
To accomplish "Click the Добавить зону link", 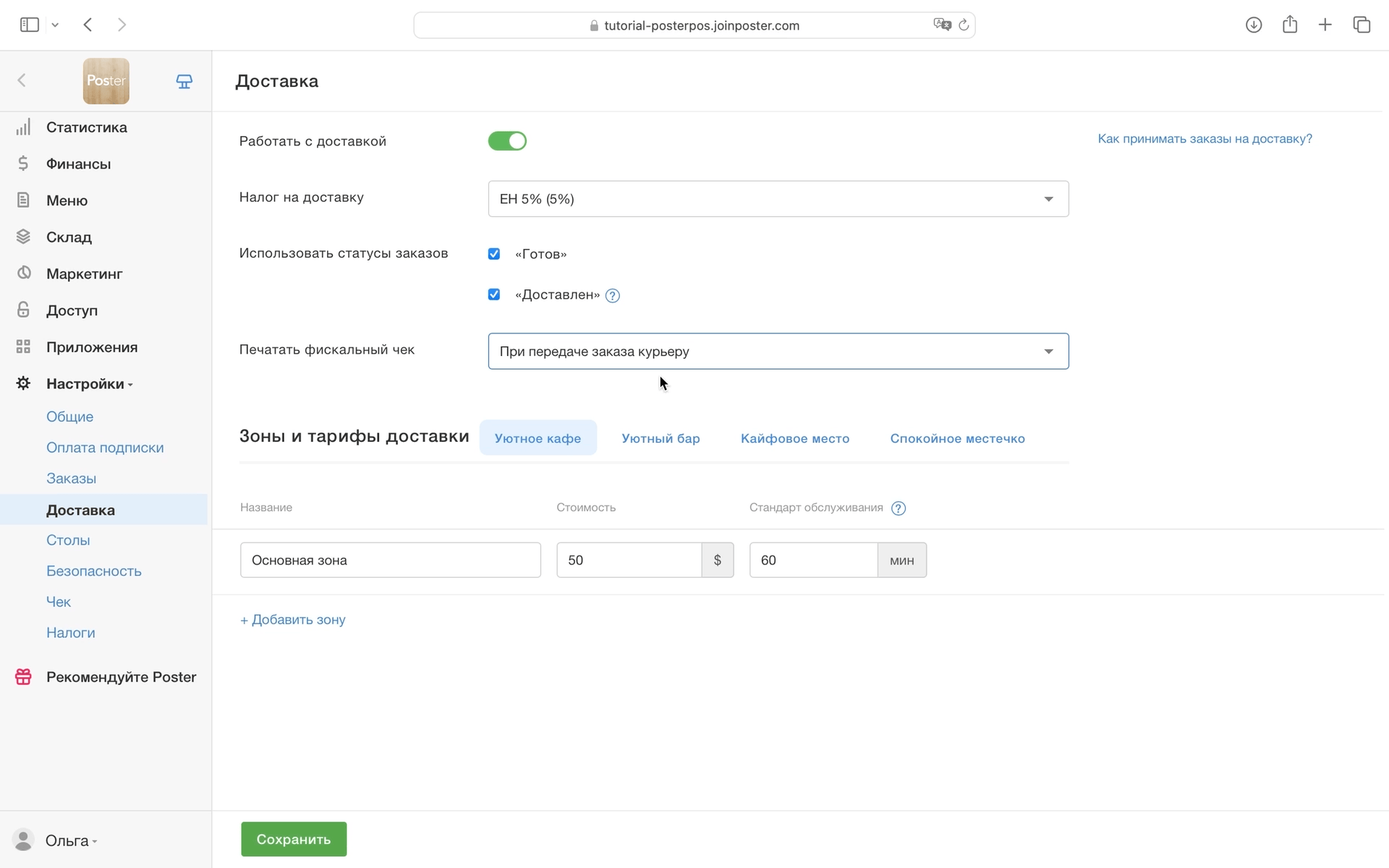I will (293, 620).
